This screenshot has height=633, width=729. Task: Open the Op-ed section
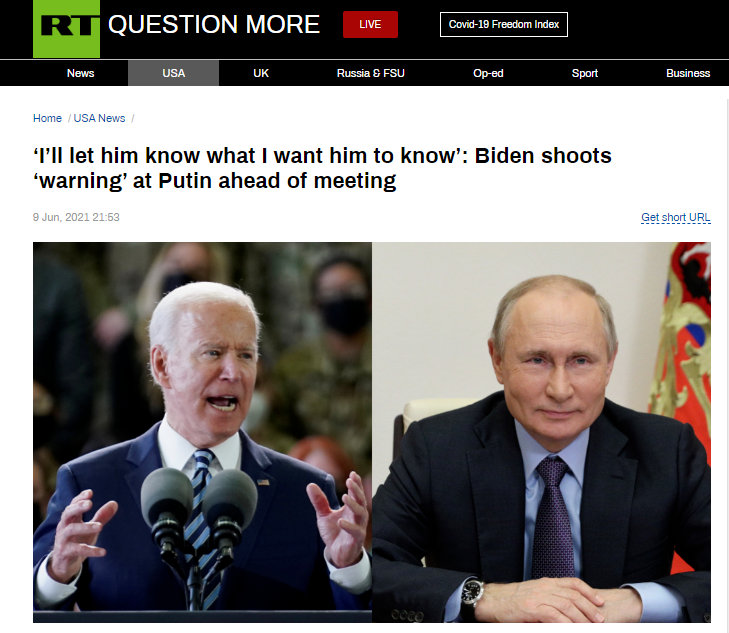pos(488,73)
